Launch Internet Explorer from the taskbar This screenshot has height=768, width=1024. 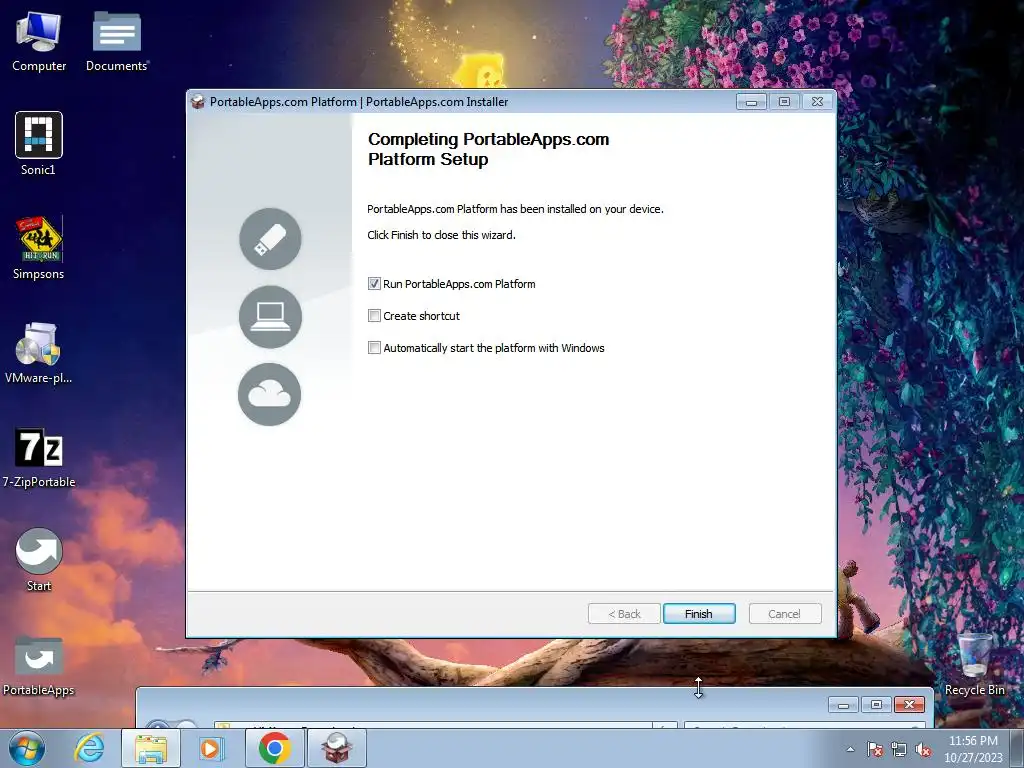pos(89,748)
